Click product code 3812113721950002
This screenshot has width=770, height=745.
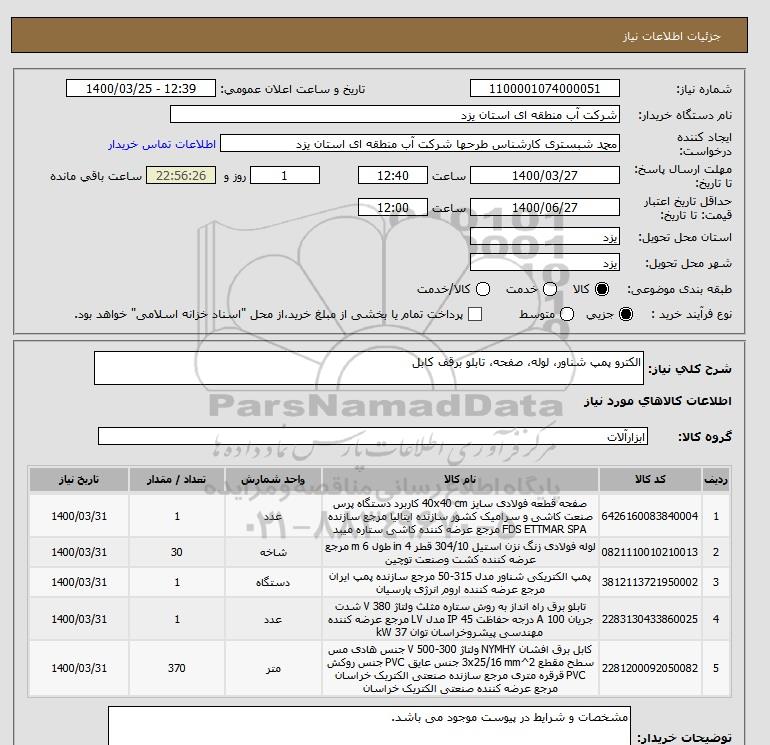point(650,582)
